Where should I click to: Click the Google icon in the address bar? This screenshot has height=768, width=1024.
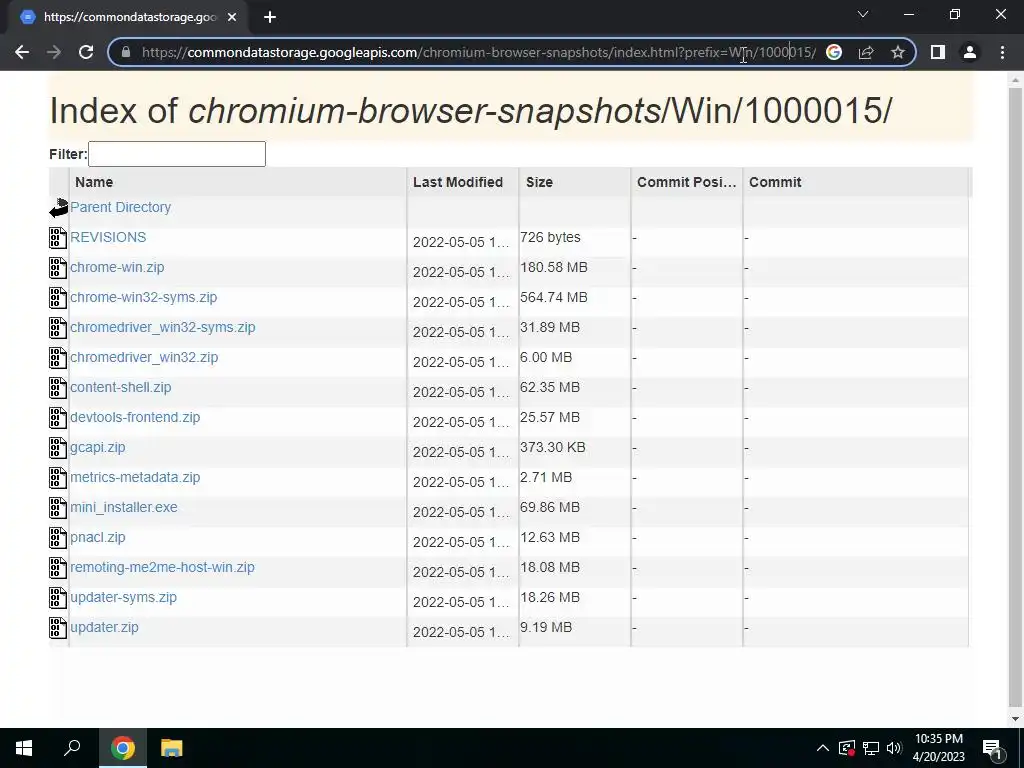pyautogui.click(x=833, y=52)
